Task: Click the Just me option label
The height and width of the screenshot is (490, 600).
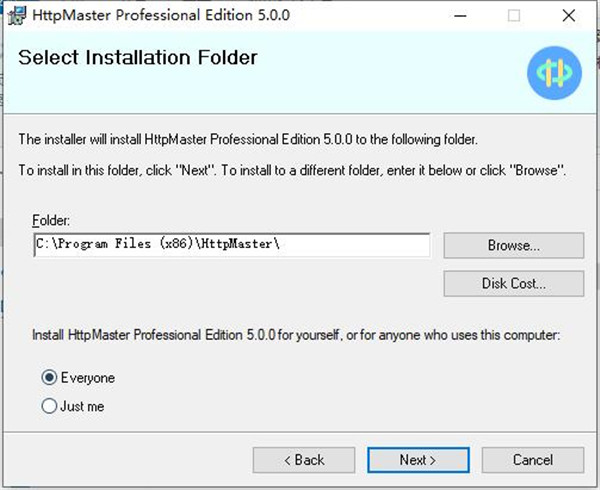Action: [82, 406]
